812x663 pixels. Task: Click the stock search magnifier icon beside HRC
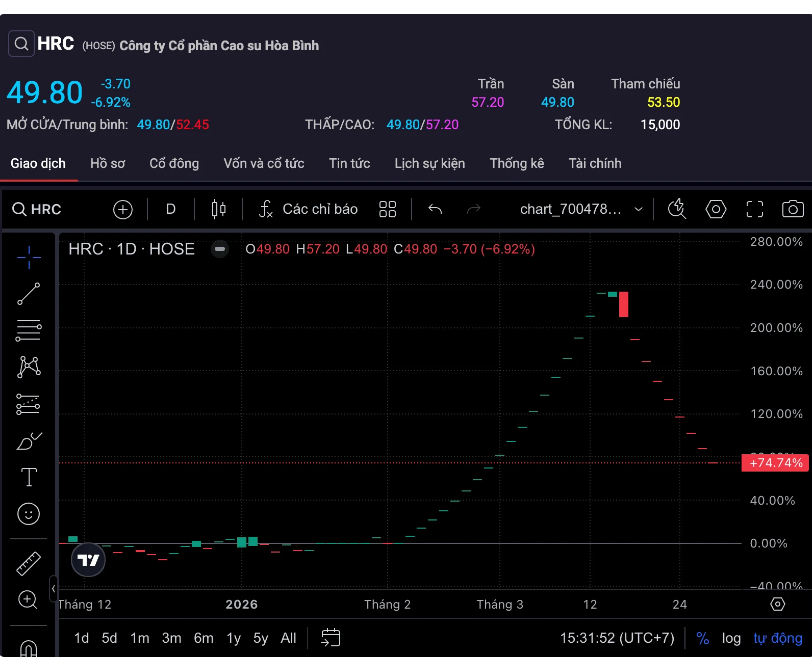tap(21, 44)
